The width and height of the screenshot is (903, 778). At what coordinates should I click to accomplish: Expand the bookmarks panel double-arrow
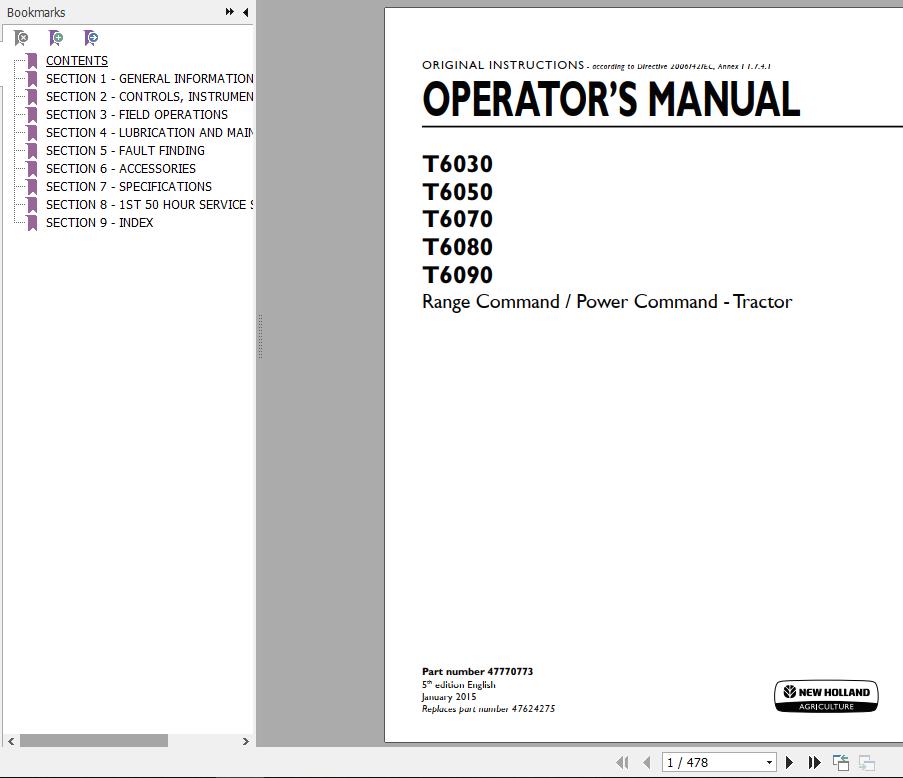[x=230, y=12]
